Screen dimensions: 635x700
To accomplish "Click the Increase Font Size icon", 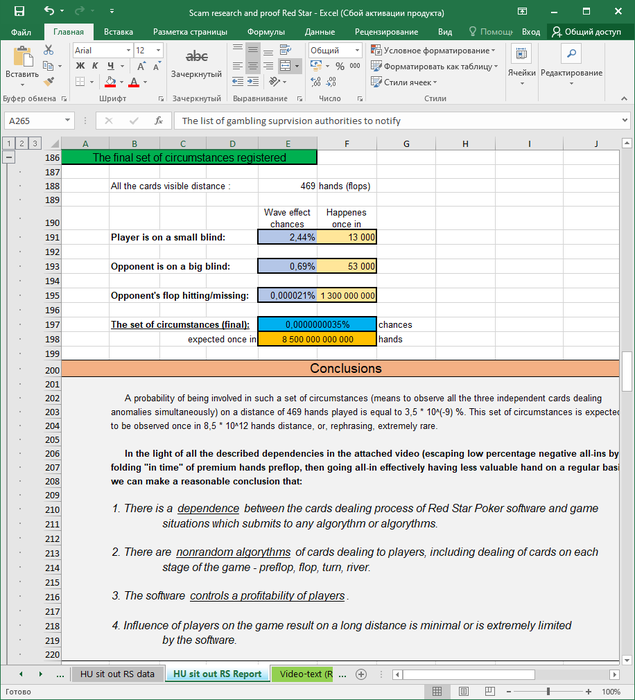I will point(141,66).
